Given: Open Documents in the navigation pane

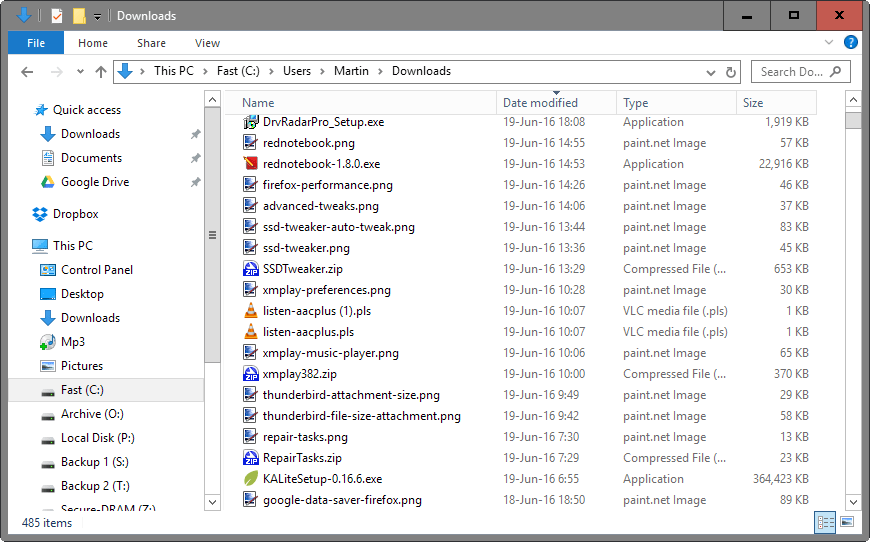Looking at the screenshot, I should click(x=91, y=158).
